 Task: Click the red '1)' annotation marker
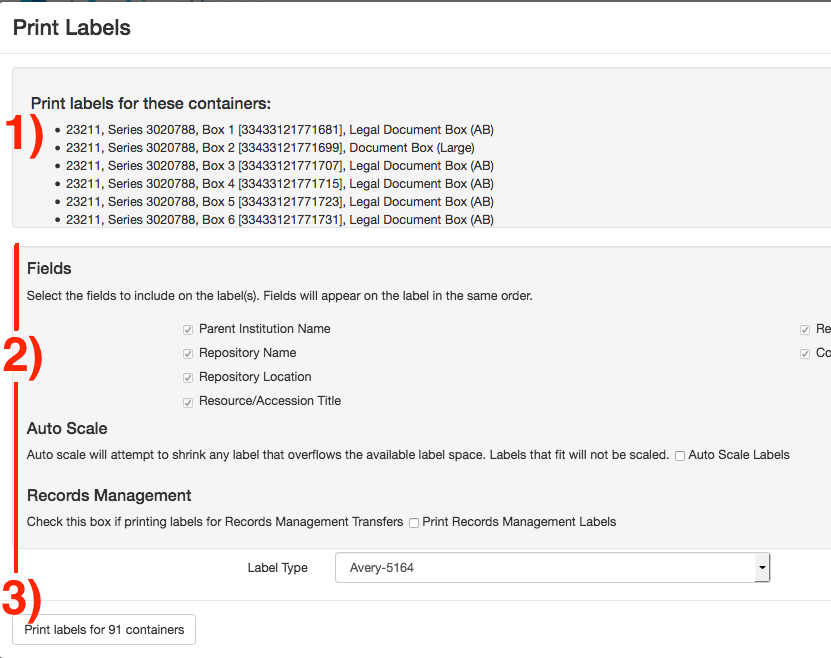click(24, 134)
